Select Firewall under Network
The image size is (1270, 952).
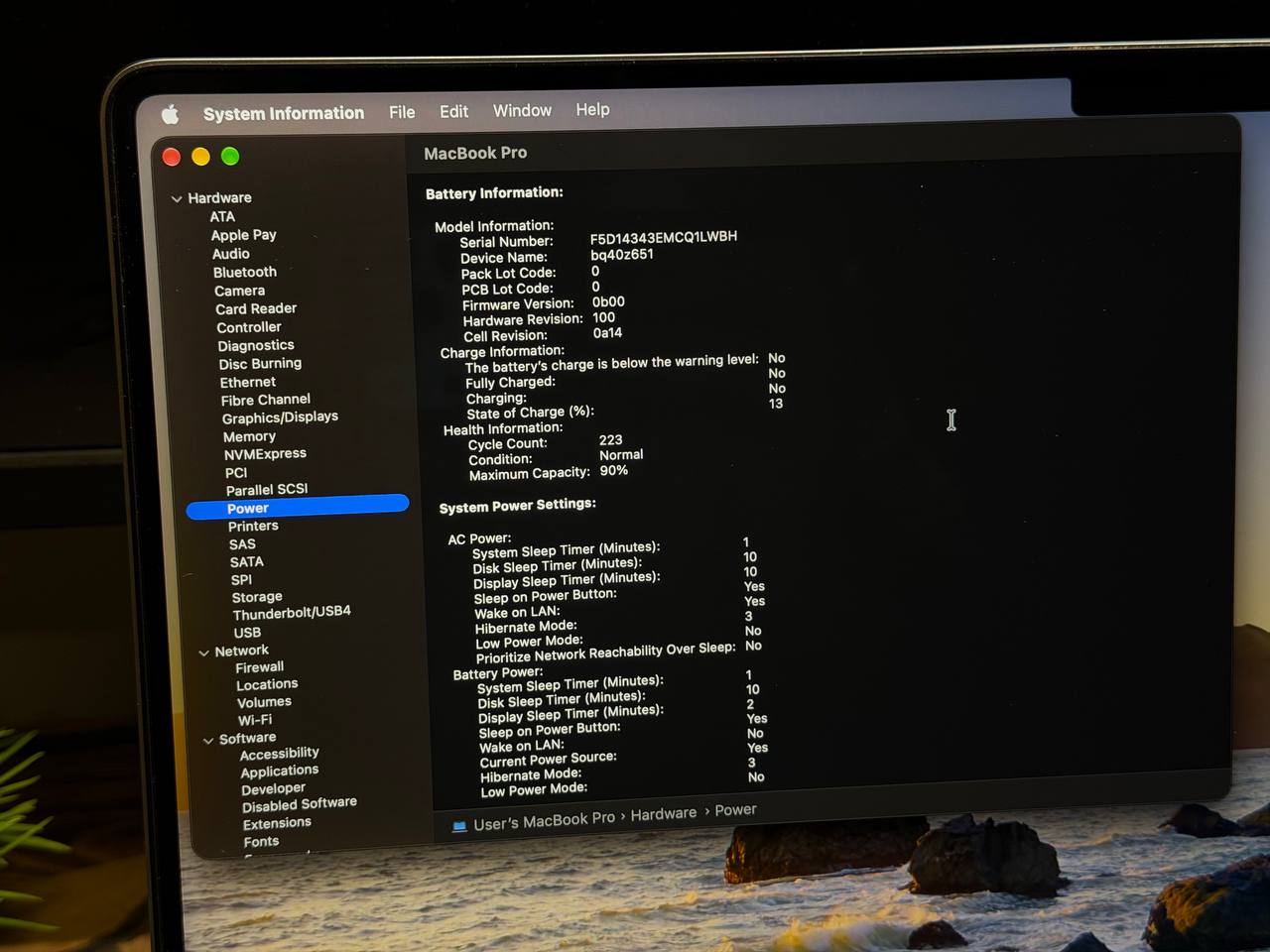260,667
